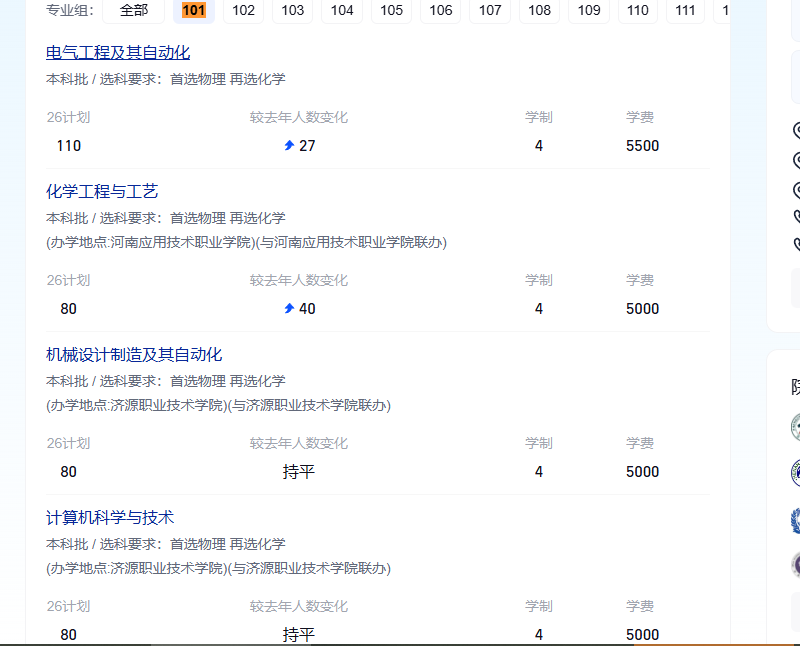Switch to major group 103
Viewport: 800px width, 646px height.
click(x=292, y=10)
